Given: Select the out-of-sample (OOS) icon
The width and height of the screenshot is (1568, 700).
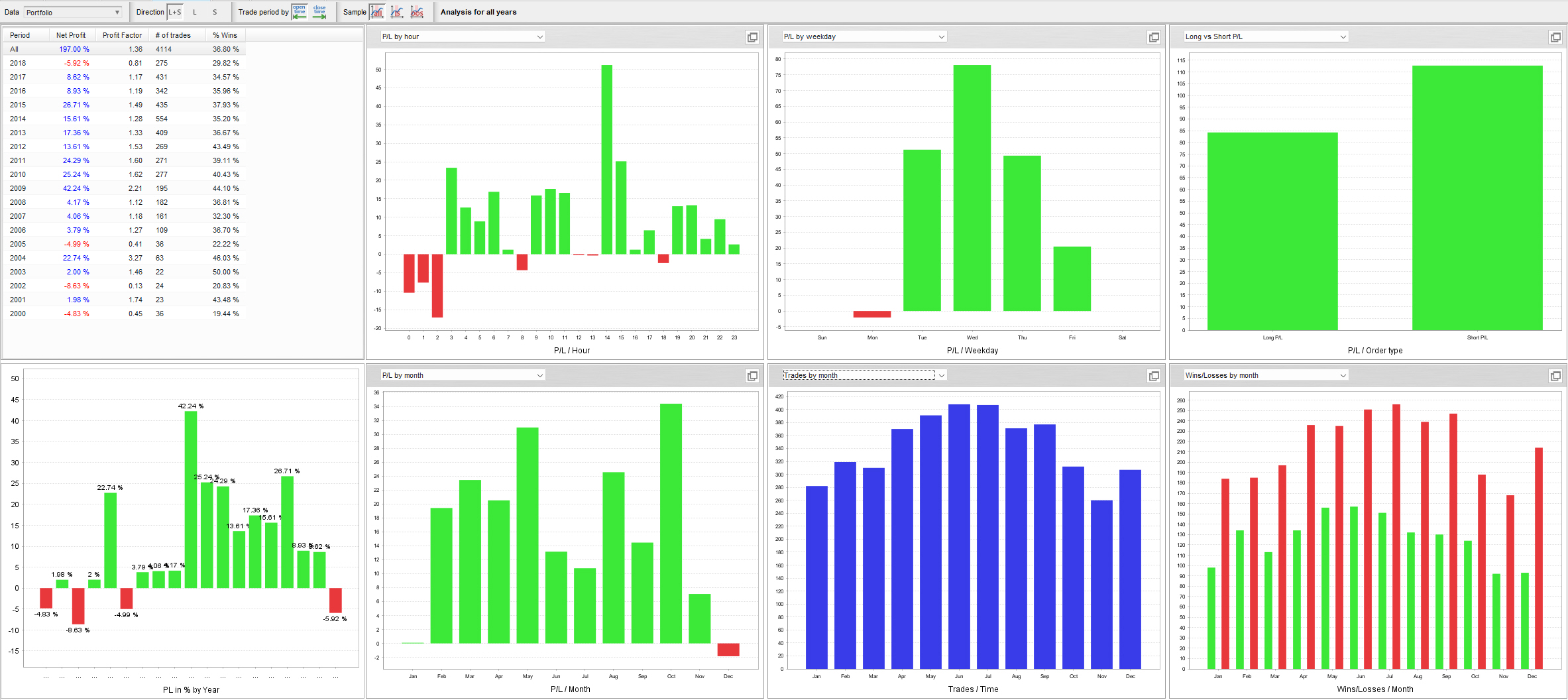Looking at the screenshot, I should [x=417, y=12].
